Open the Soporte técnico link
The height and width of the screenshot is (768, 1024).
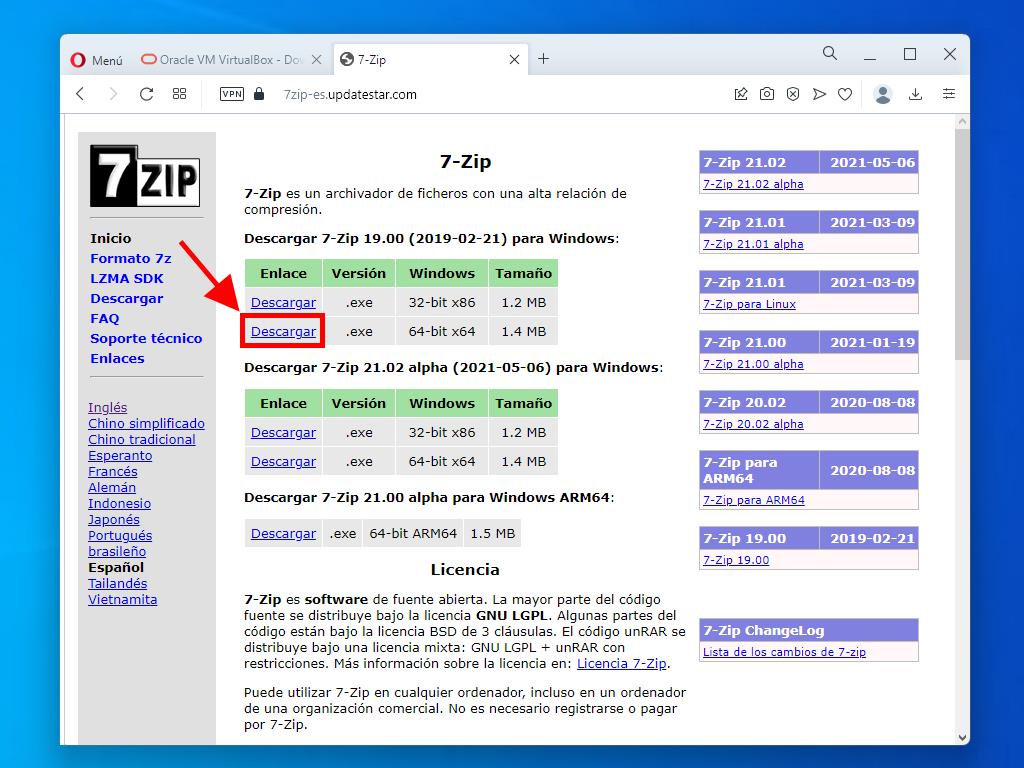pyautogui.click(x=146, y=338)
